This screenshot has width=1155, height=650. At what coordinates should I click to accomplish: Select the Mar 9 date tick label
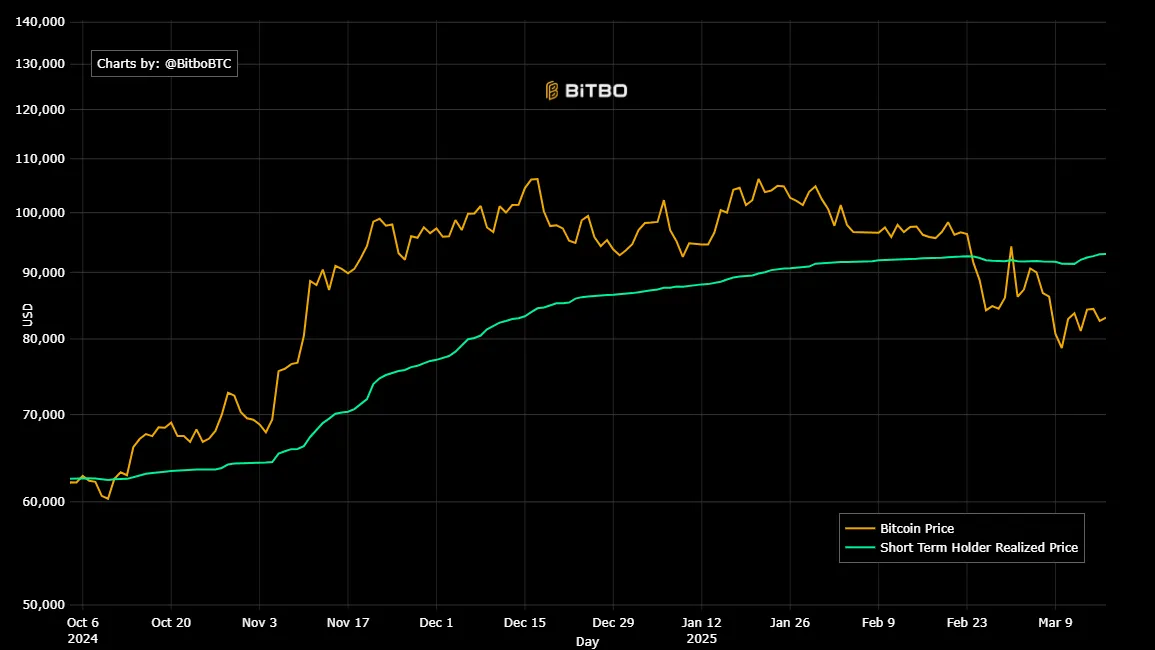(1056, 622)
